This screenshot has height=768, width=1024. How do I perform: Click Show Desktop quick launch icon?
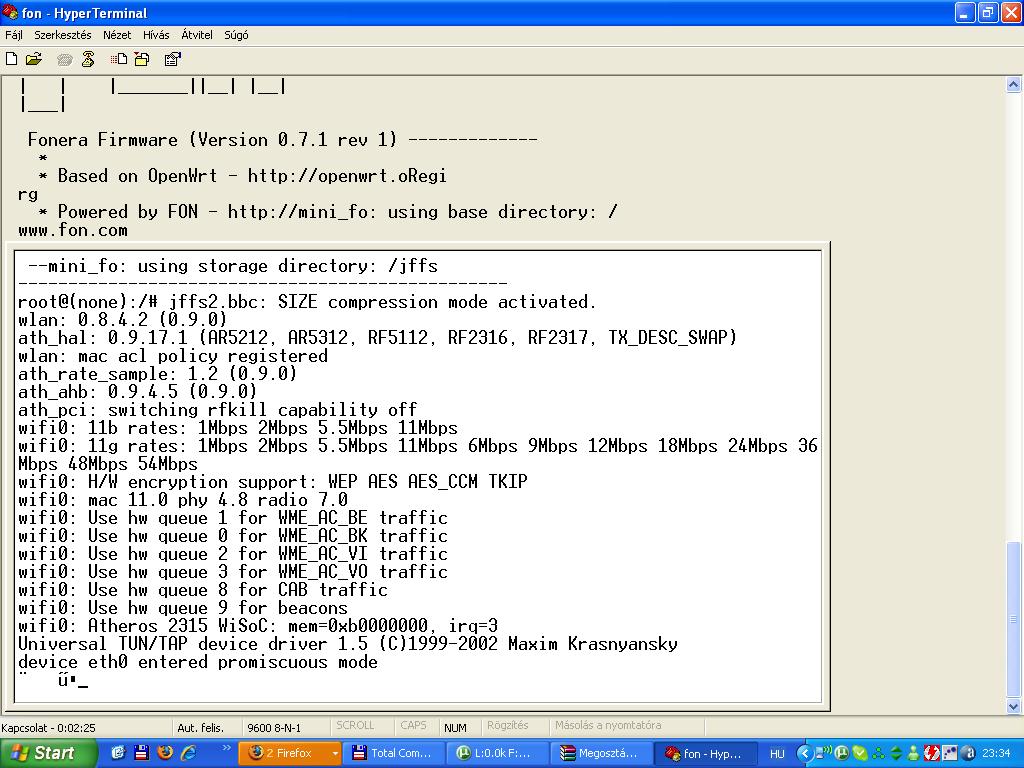(118, 753)
